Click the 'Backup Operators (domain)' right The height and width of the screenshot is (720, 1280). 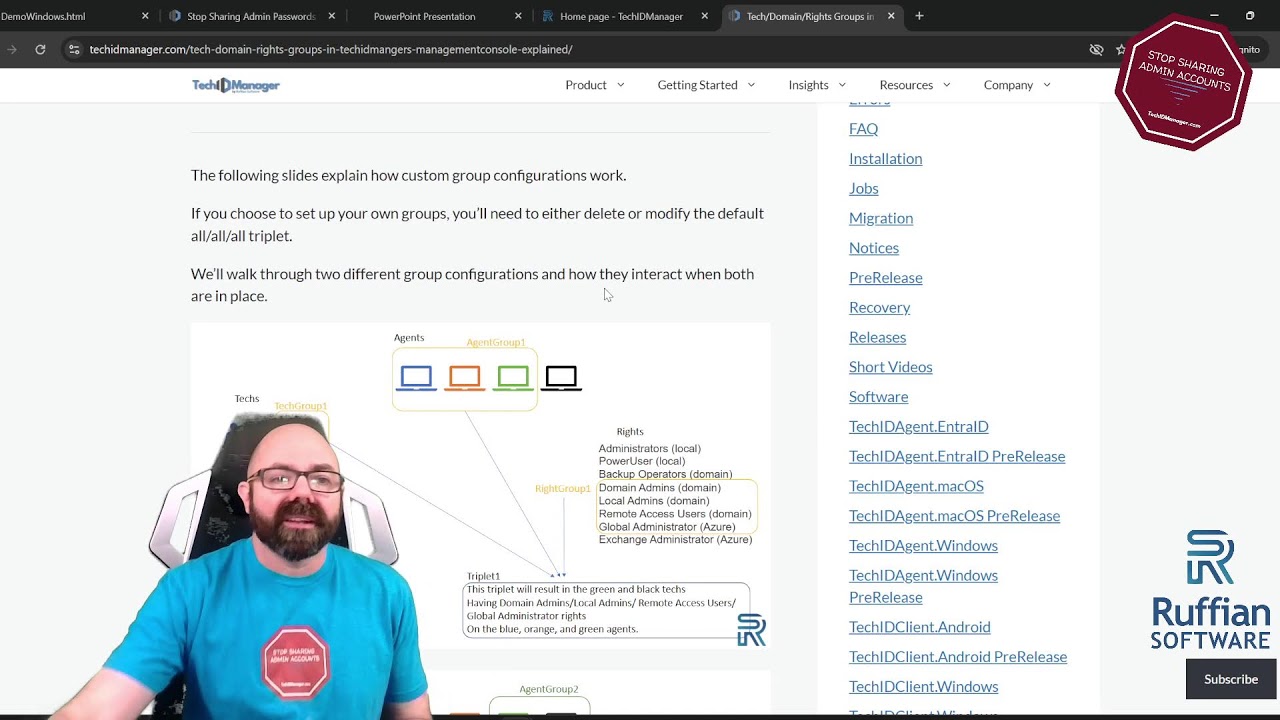tap(665, 475)
